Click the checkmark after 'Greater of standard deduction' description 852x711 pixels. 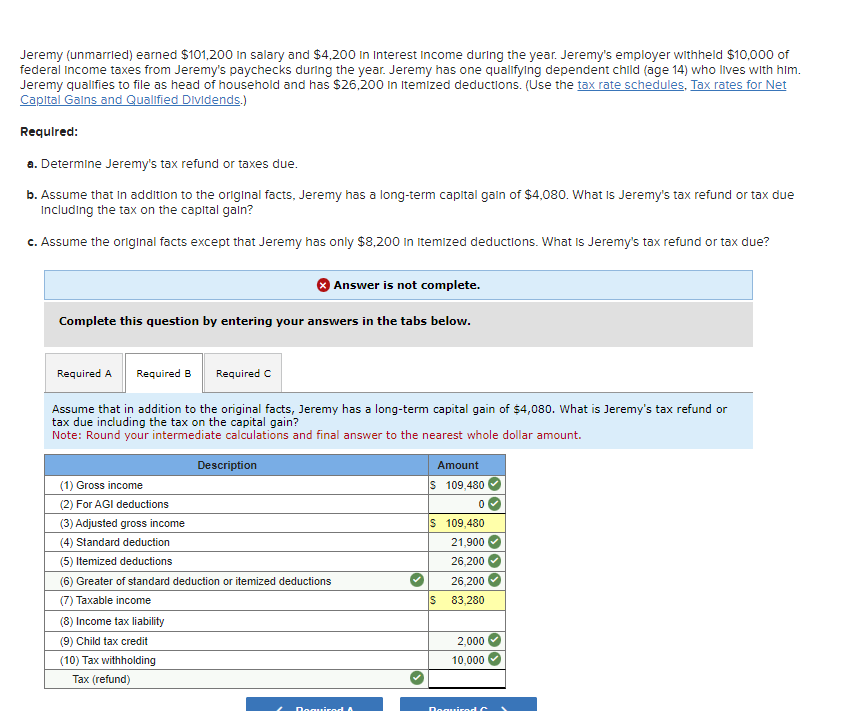(417, 580)
